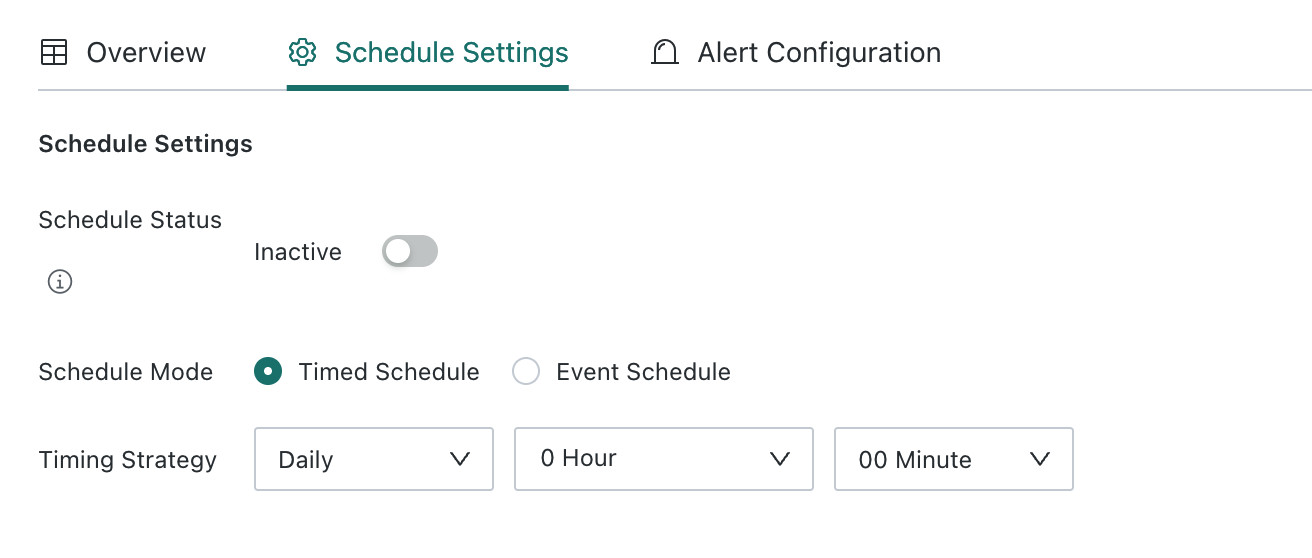
Task: Click the Schedule Status field label
Action: [x=130, y=219]
